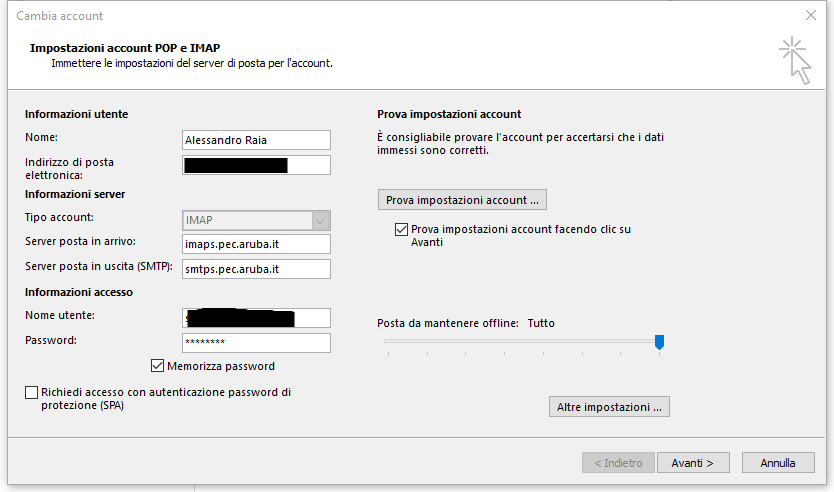
Task: Click the Informazioni accesso label
Action: (79, 292)
